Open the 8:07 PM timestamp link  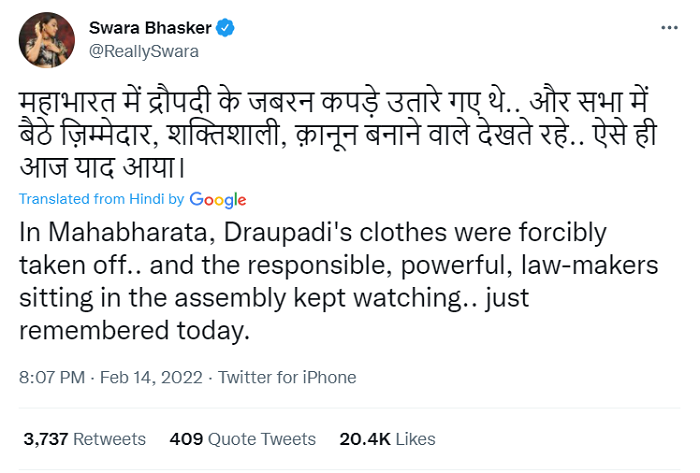coord(52,378)
